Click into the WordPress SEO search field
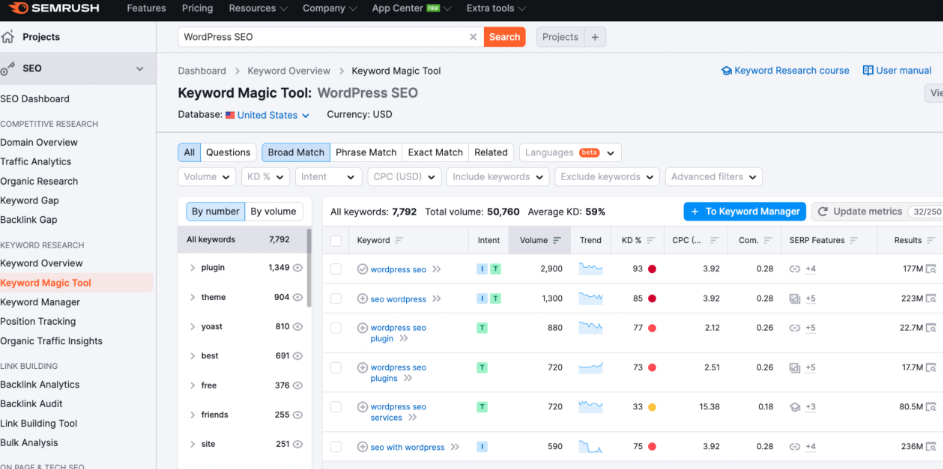The image size is (943, 469). pyautogui.click(x=320, y=37)
